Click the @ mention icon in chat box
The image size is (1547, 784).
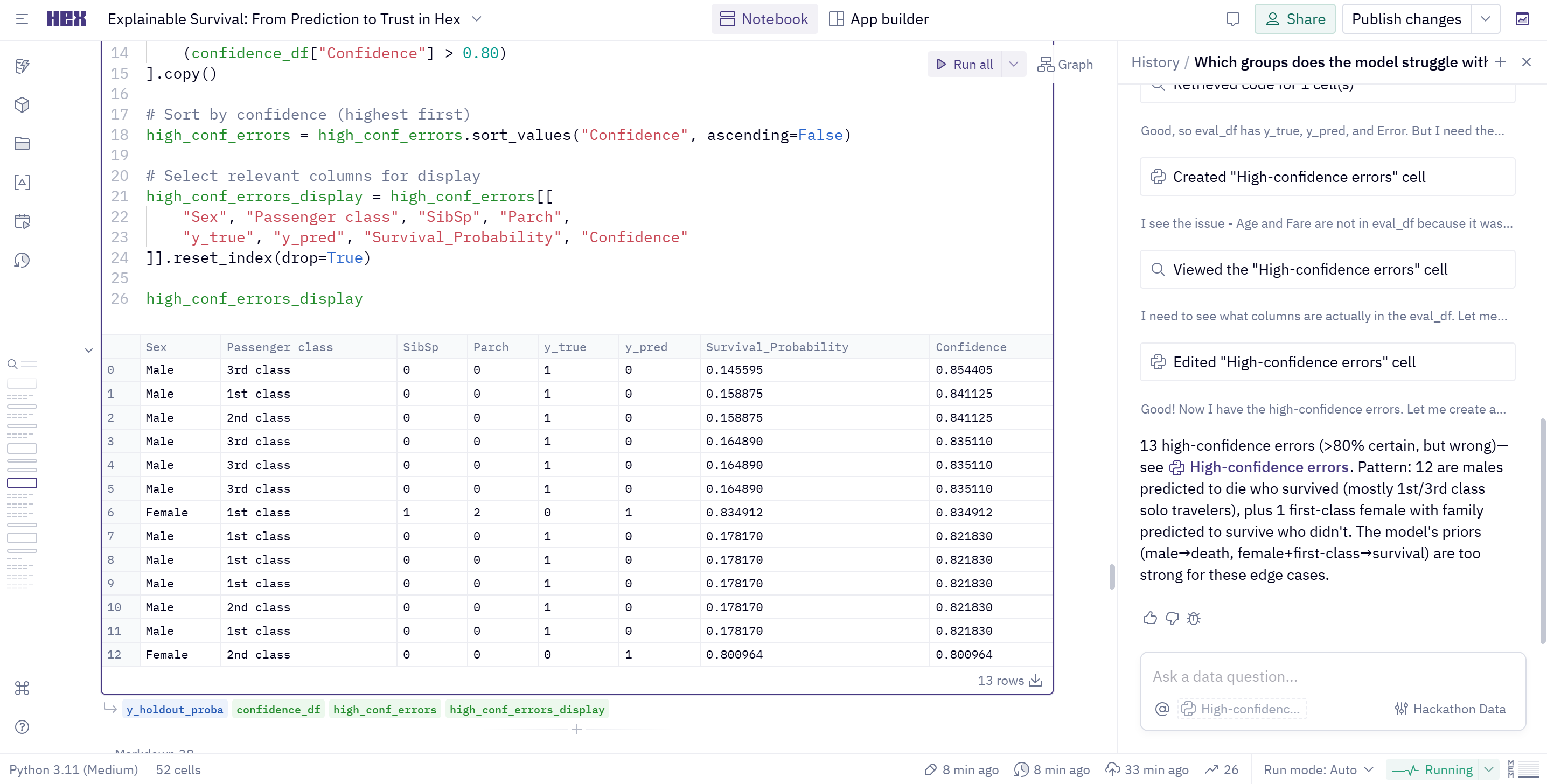[x=1162, y=709]
